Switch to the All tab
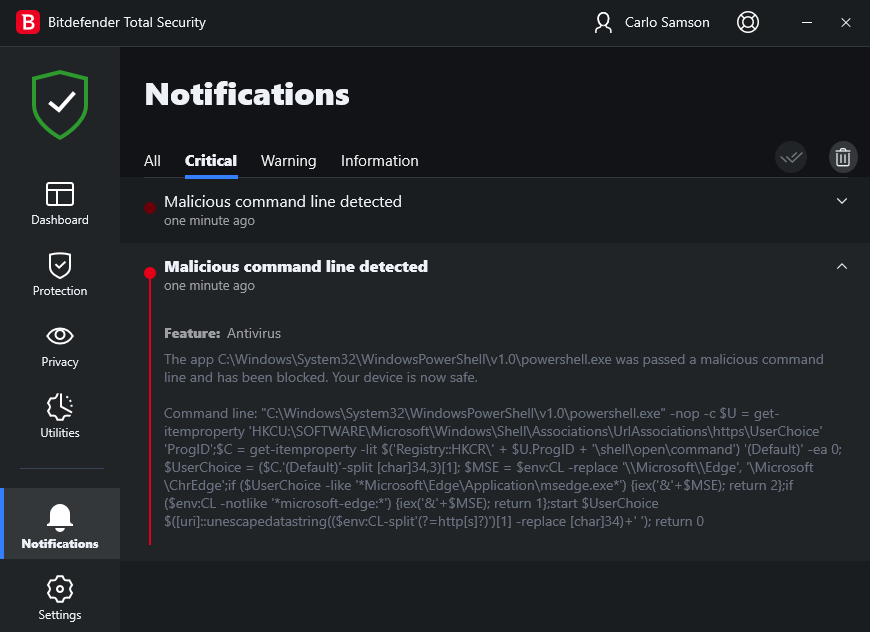870x632 pixels. click(152, 161)
